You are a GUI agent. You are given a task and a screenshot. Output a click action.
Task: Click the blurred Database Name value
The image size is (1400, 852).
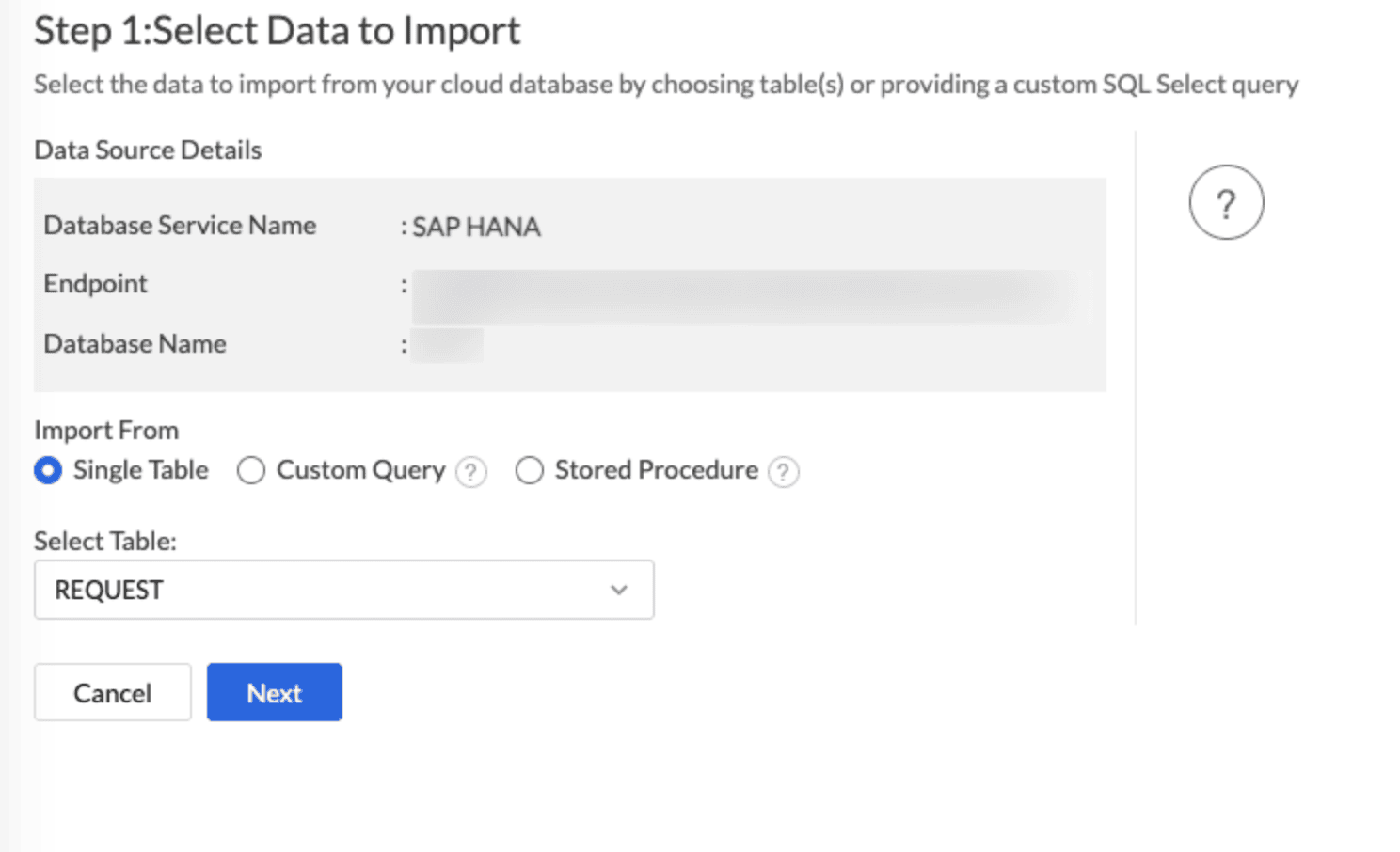[x=448, y=345]
